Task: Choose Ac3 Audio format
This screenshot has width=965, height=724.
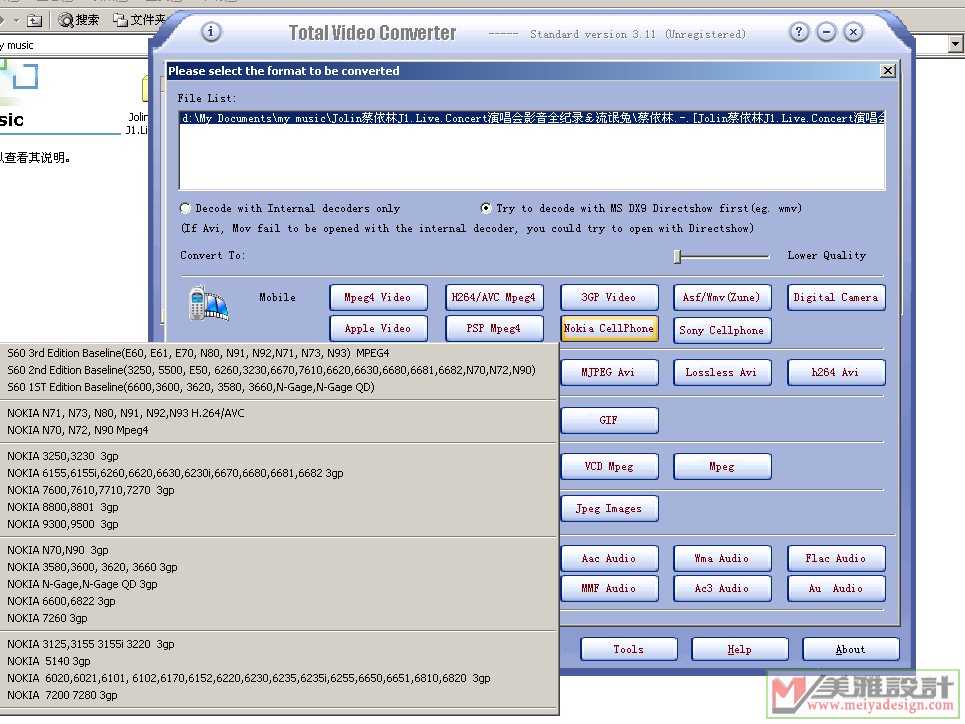Action: 722,589
